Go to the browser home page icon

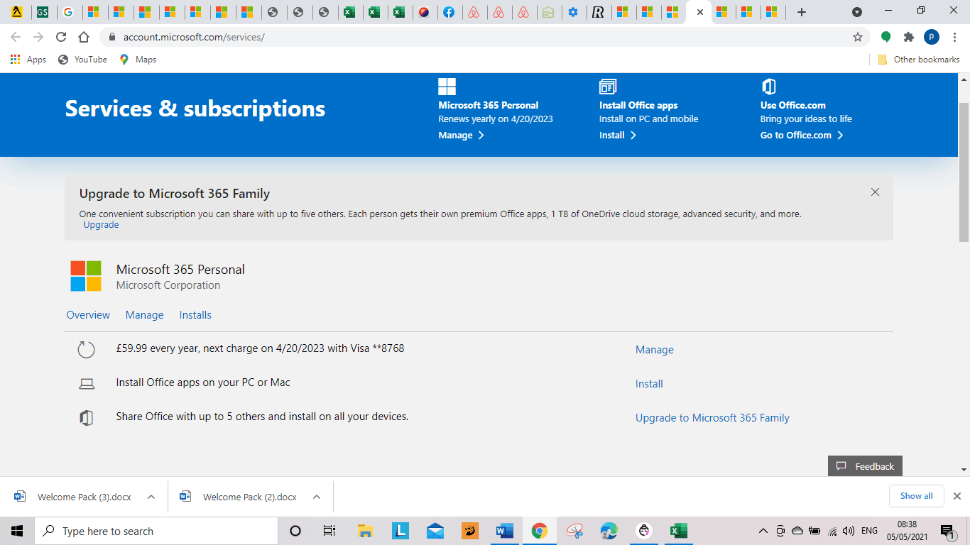84,37
